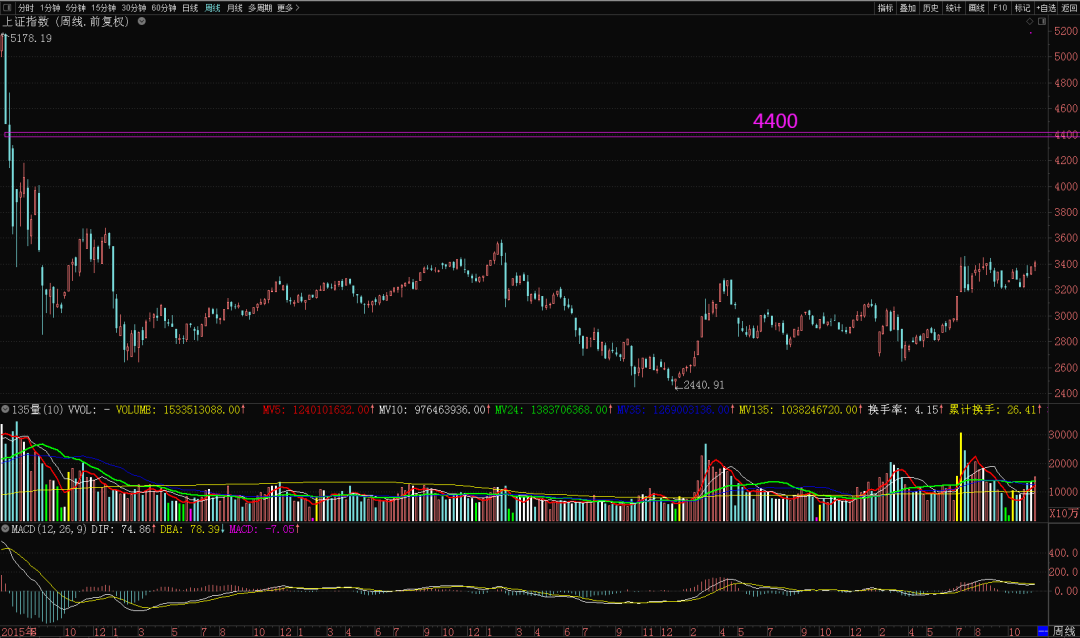Open the 指标 indicators button
1080x638 pixels.
coord(885,8)
